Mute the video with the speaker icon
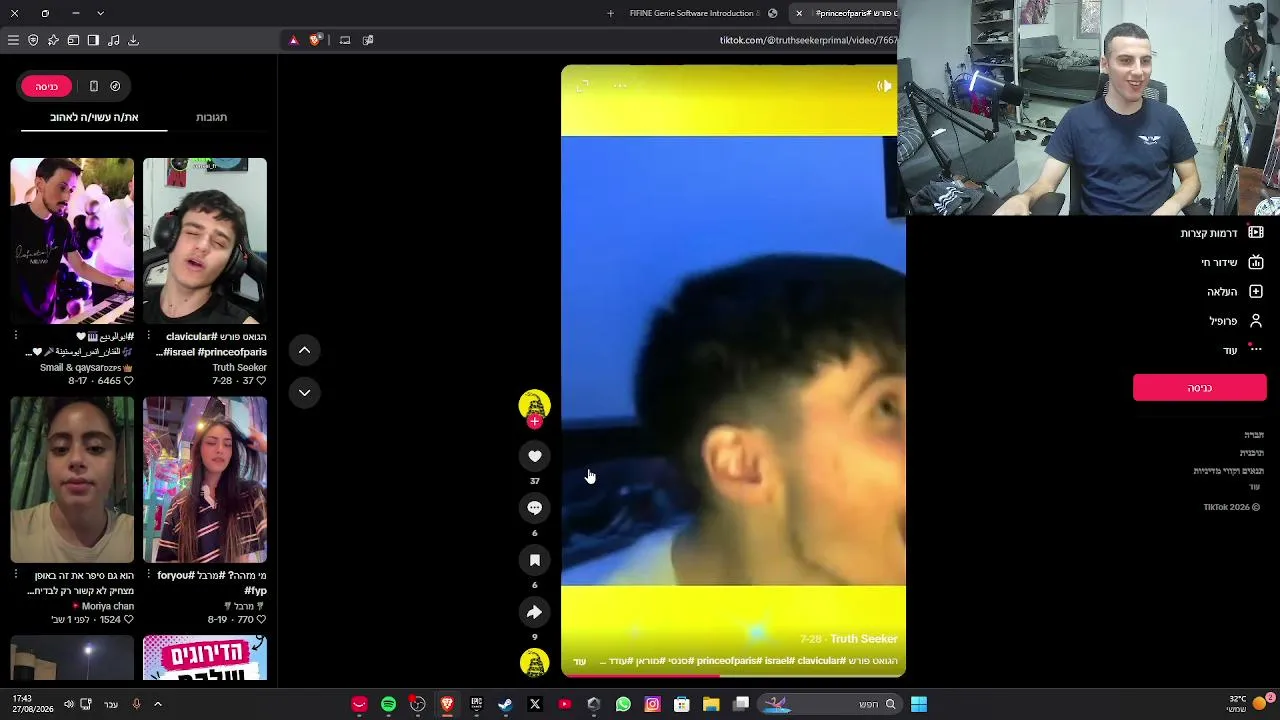Viewport: 1280px width, 720px height. [x=884, y=86]
